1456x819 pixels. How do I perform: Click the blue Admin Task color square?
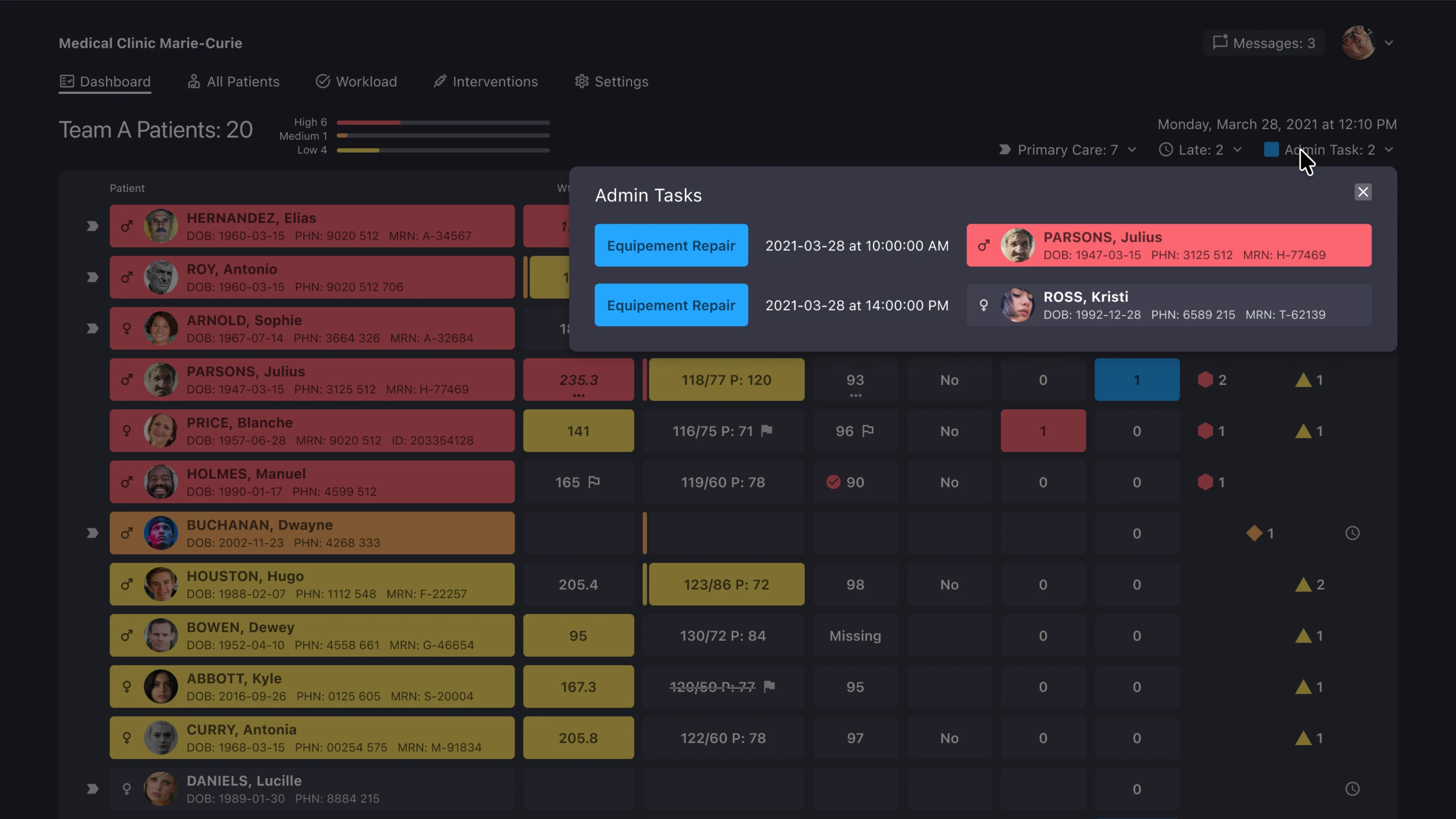pos(1271,149)
